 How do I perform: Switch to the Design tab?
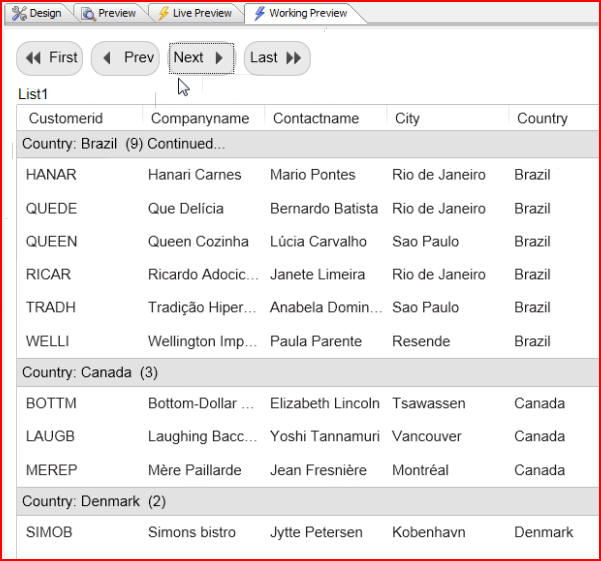[x=38, y=14]
